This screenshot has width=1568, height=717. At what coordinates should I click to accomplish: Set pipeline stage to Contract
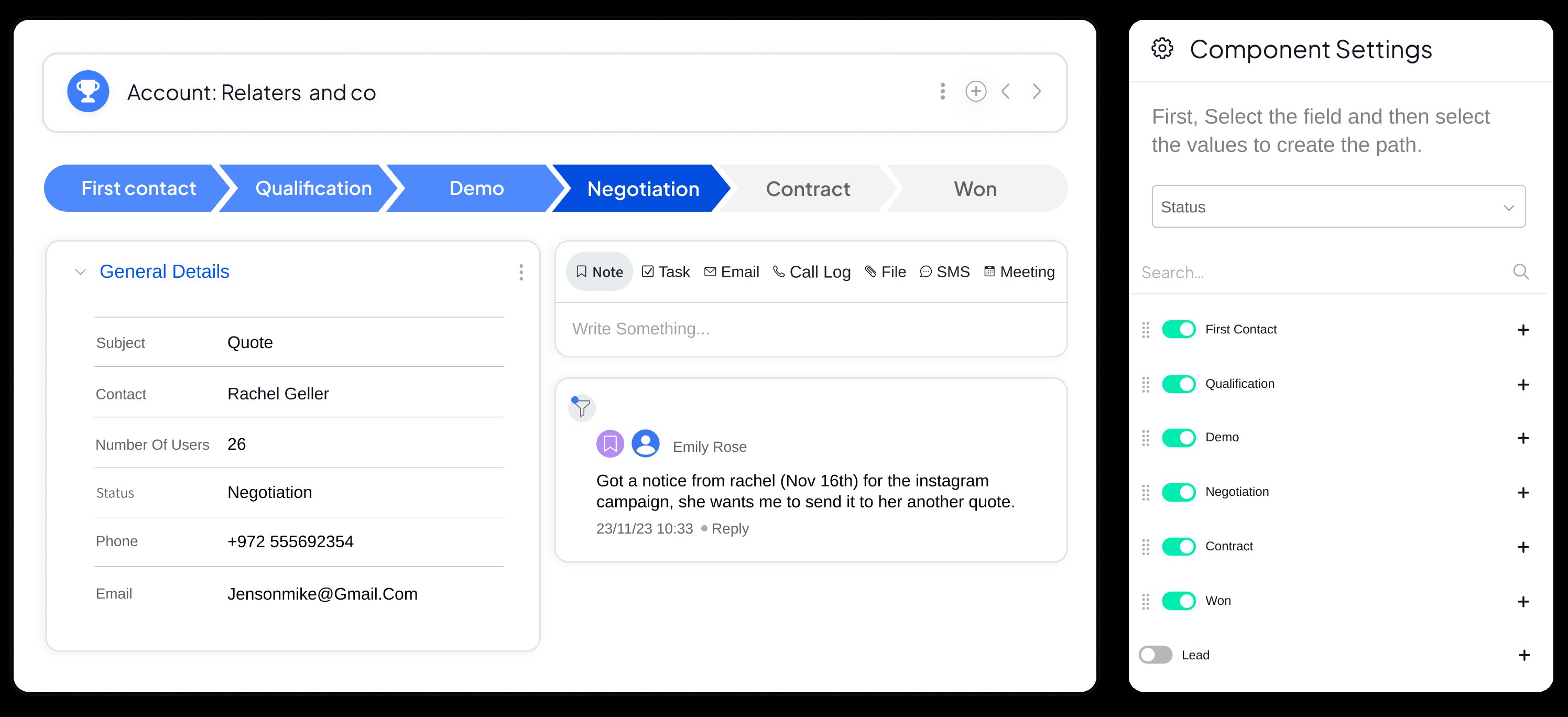point(807,189)
